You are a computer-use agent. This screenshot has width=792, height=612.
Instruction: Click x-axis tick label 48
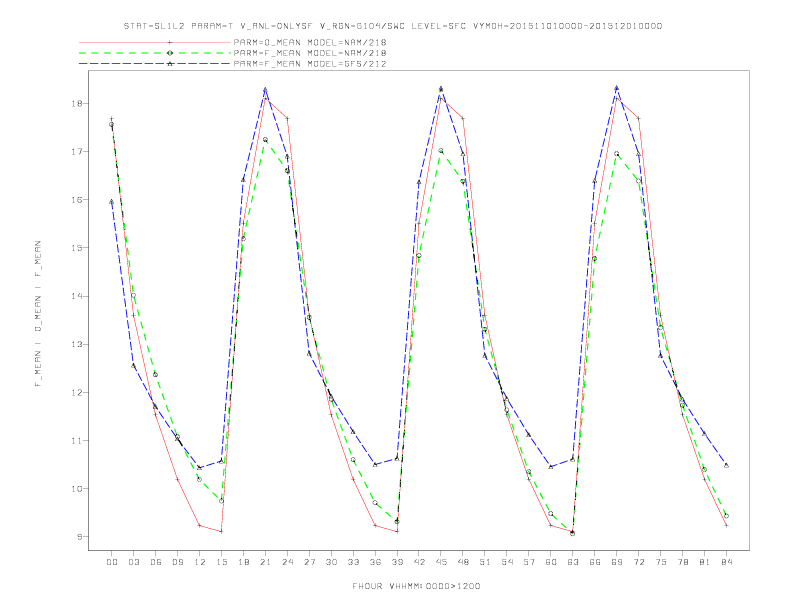pyautogui.click(x=463, y=562)
